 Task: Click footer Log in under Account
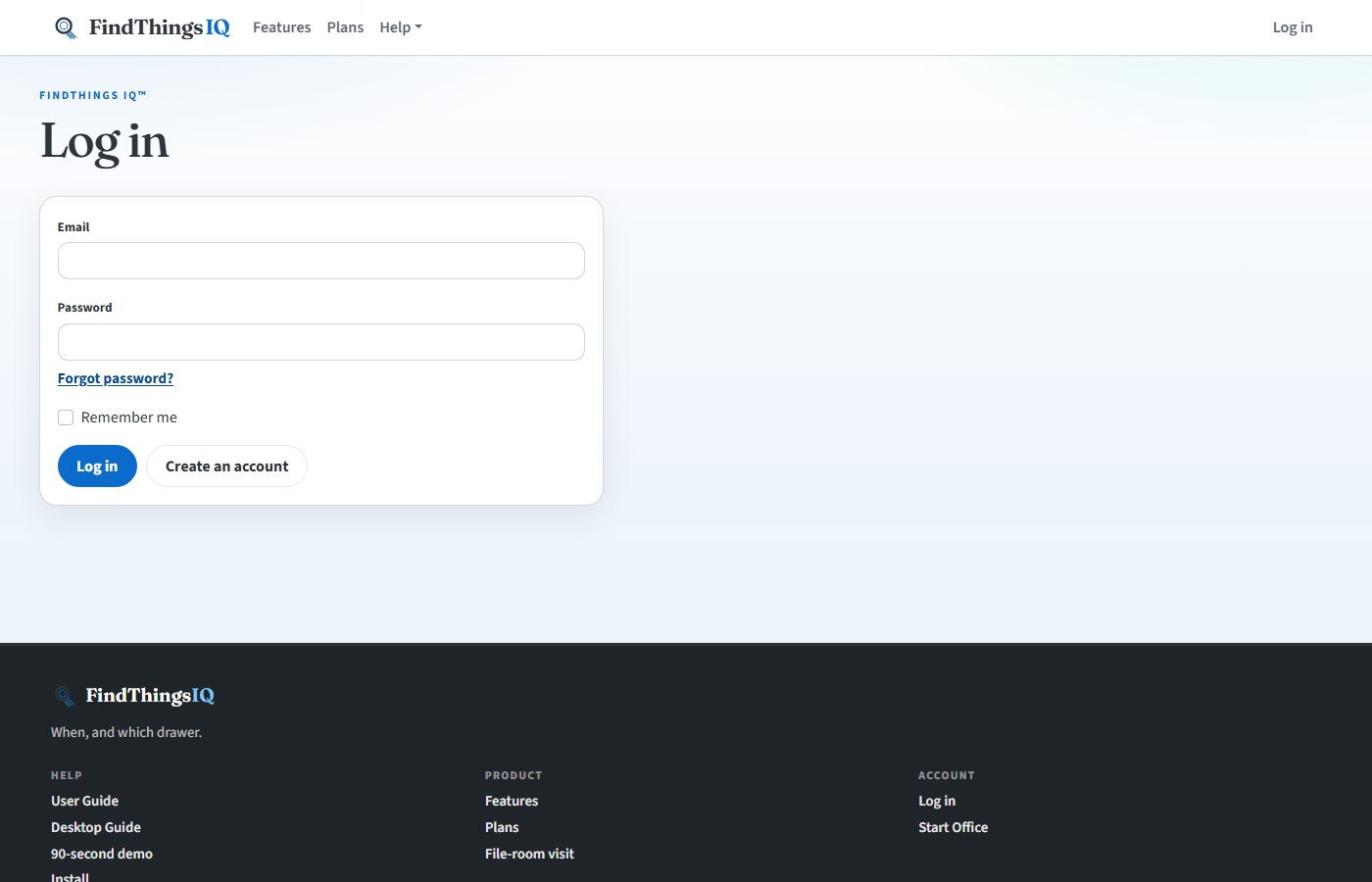(937, 801)
